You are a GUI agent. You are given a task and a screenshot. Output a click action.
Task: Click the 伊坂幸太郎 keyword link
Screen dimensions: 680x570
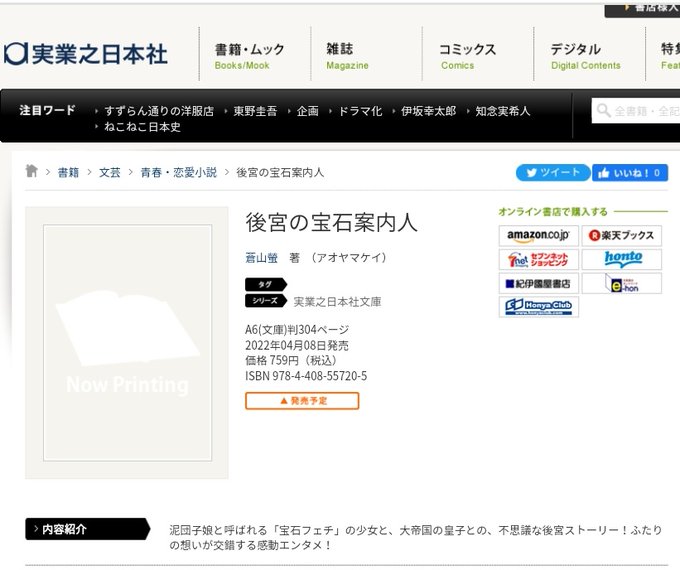(x=428, y=111)
